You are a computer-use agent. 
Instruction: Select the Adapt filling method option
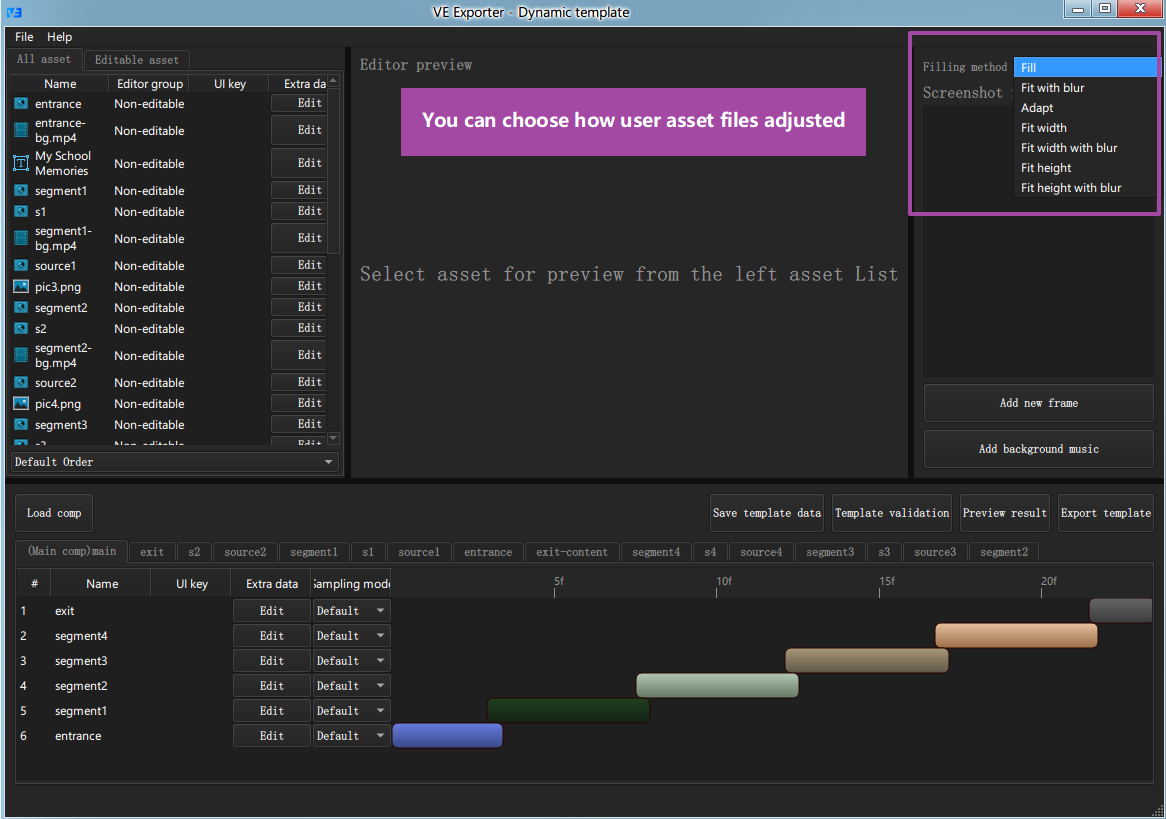[x=1037, y=108]
